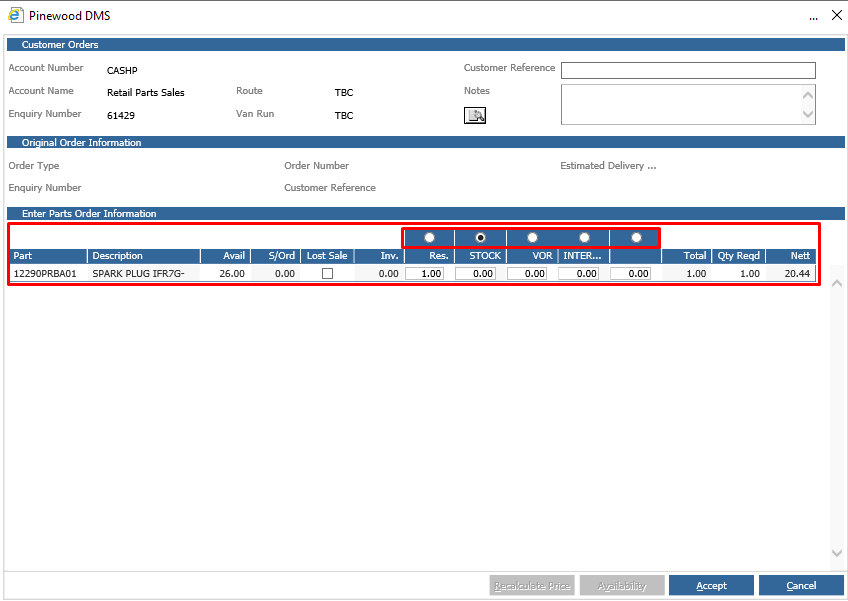Click the parts grid scroll down arrow
This screenshot has height=601, width=848.
[x=837, y=553]
